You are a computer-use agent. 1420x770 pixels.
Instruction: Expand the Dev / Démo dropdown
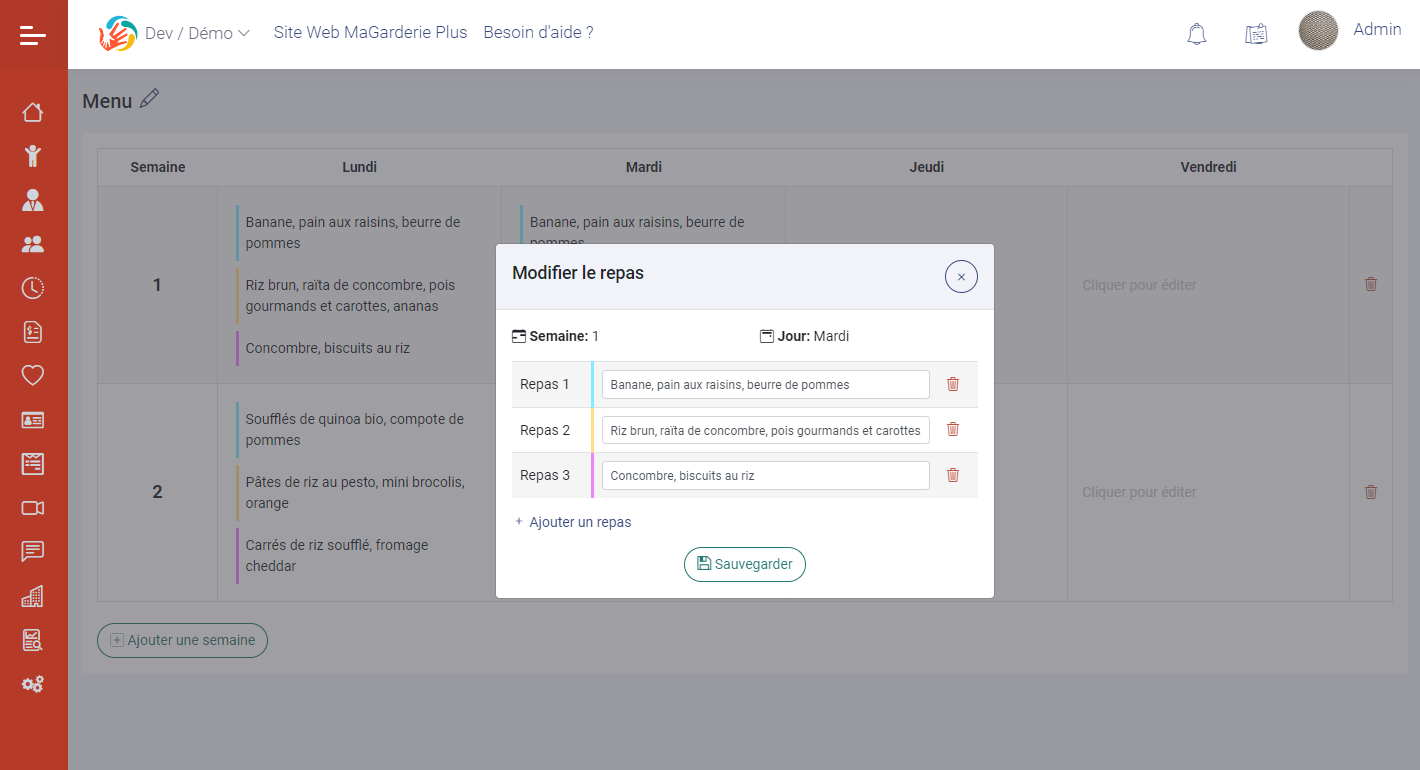(196, 33)
